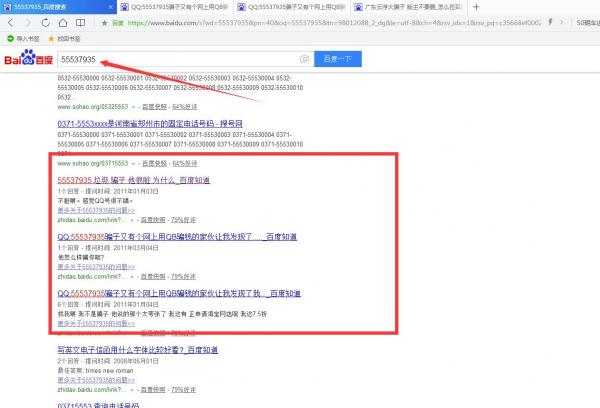This screenshot has height=408, width=600.
Task: Click the browser forward arrow
Action: point(28,23)
